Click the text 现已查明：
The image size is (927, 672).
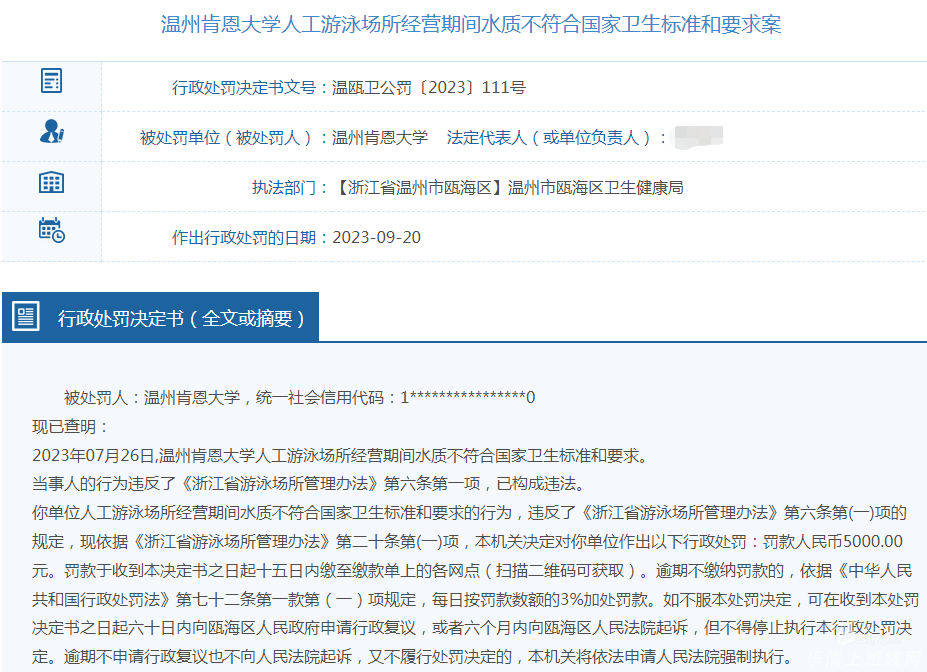click(70, 426)
